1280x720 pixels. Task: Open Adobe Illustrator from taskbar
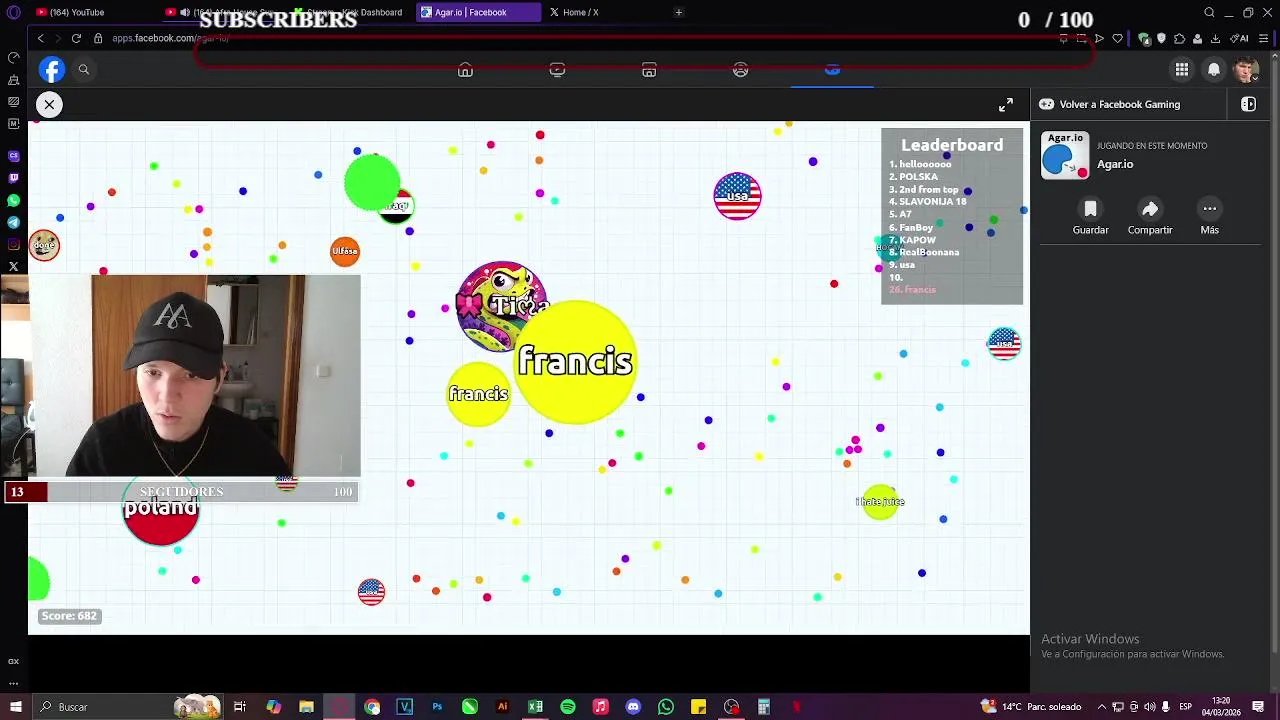(502, 707)
